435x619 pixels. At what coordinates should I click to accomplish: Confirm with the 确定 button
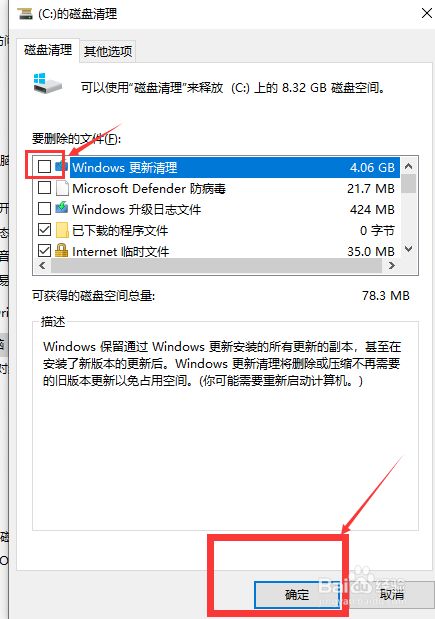coord(296,595)
